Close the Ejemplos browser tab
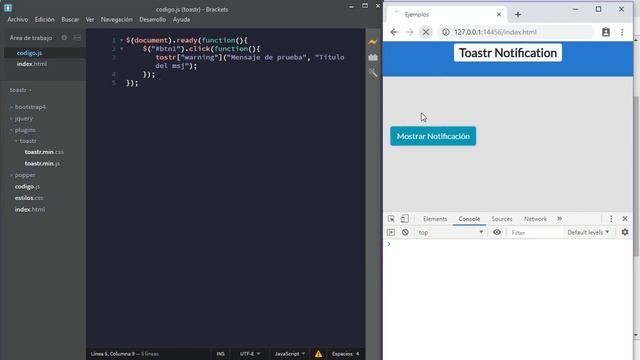 [x=499, y=14]
